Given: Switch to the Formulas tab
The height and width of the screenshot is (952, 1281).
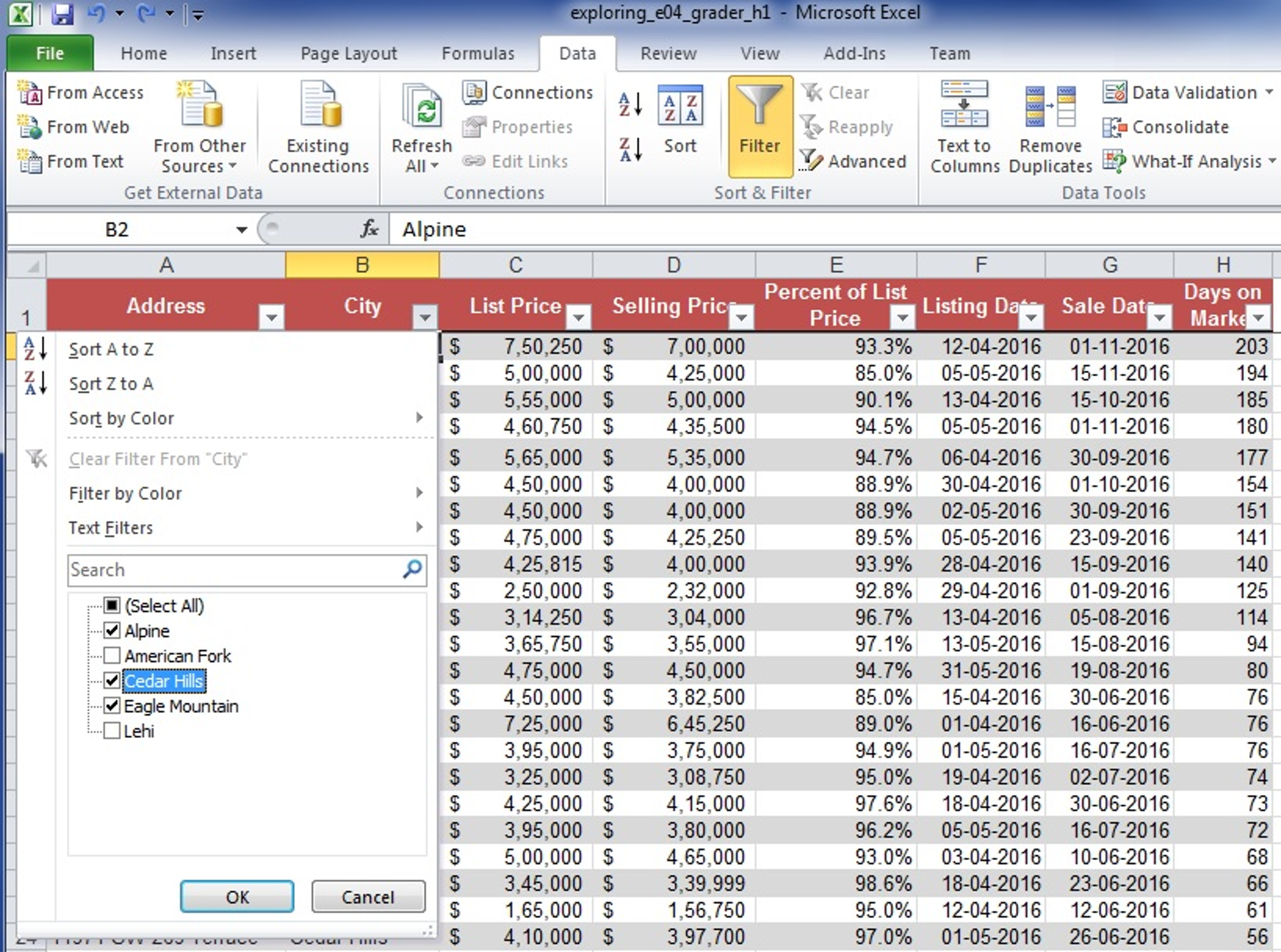Looking at the screenshot, I should (478, 54).
